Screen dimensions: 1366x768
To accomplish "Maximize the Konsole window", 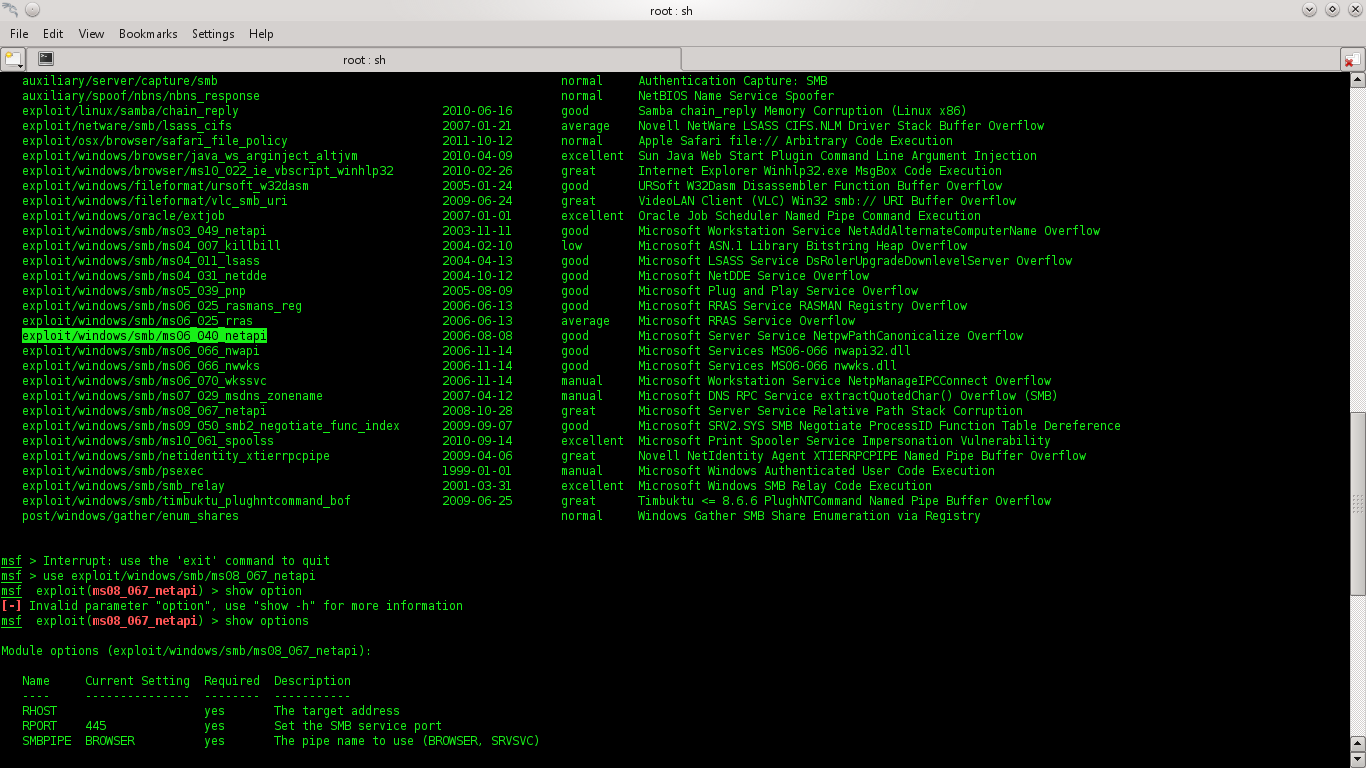I will tap(1332, 9).
